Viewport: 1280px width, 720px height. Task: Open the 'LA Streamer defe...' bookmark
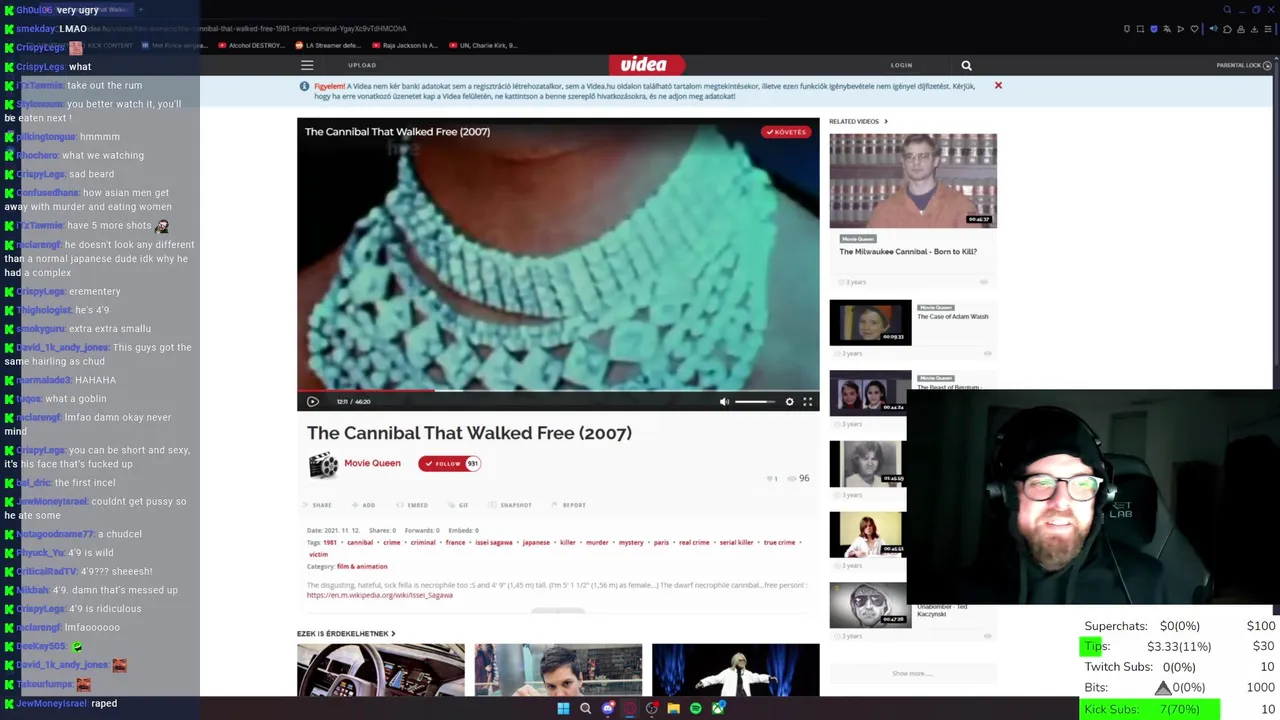(x=328, y=45)
